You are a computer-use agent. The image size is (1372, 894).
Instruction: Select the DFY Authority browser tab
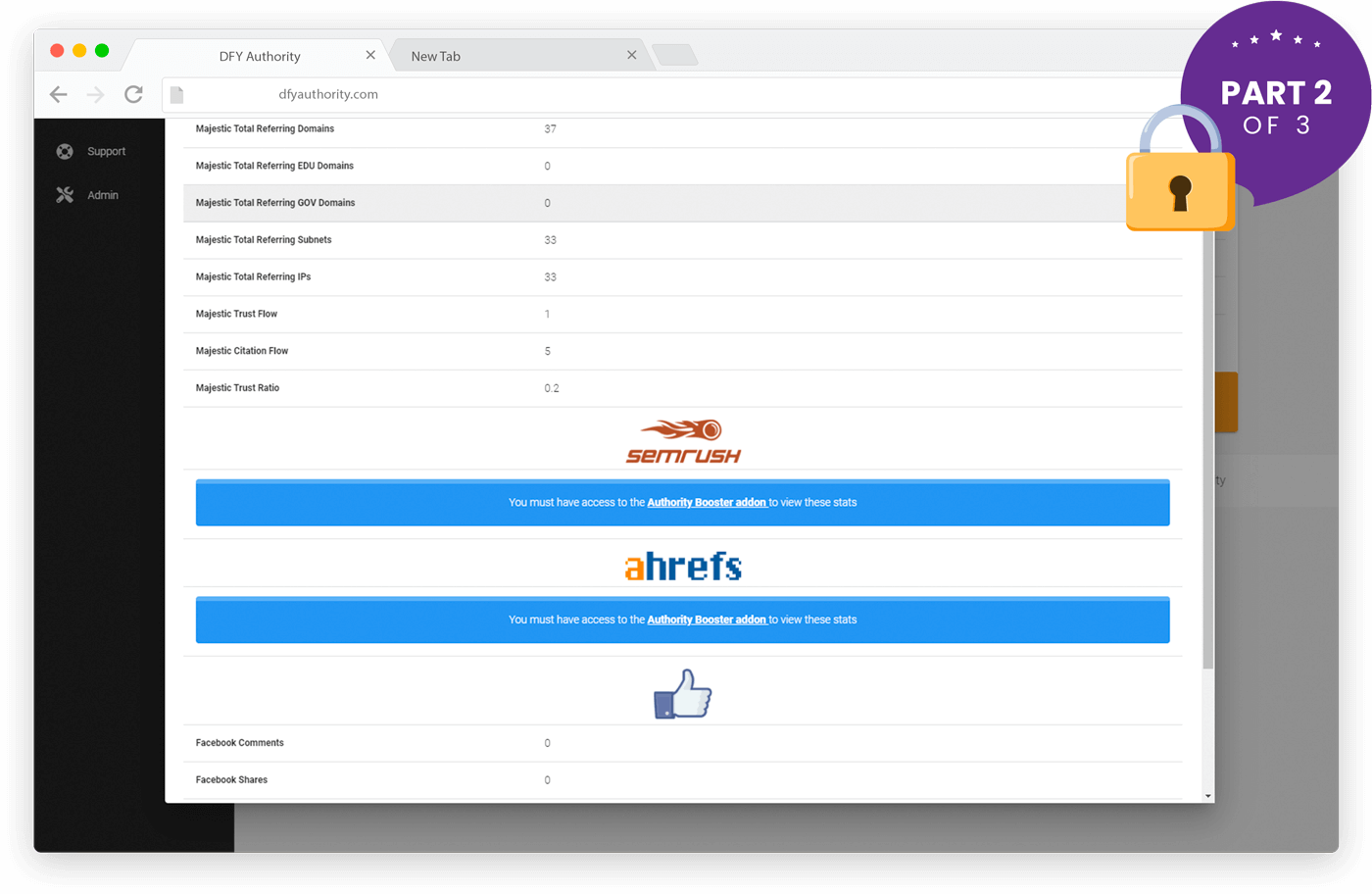[260, 56]
